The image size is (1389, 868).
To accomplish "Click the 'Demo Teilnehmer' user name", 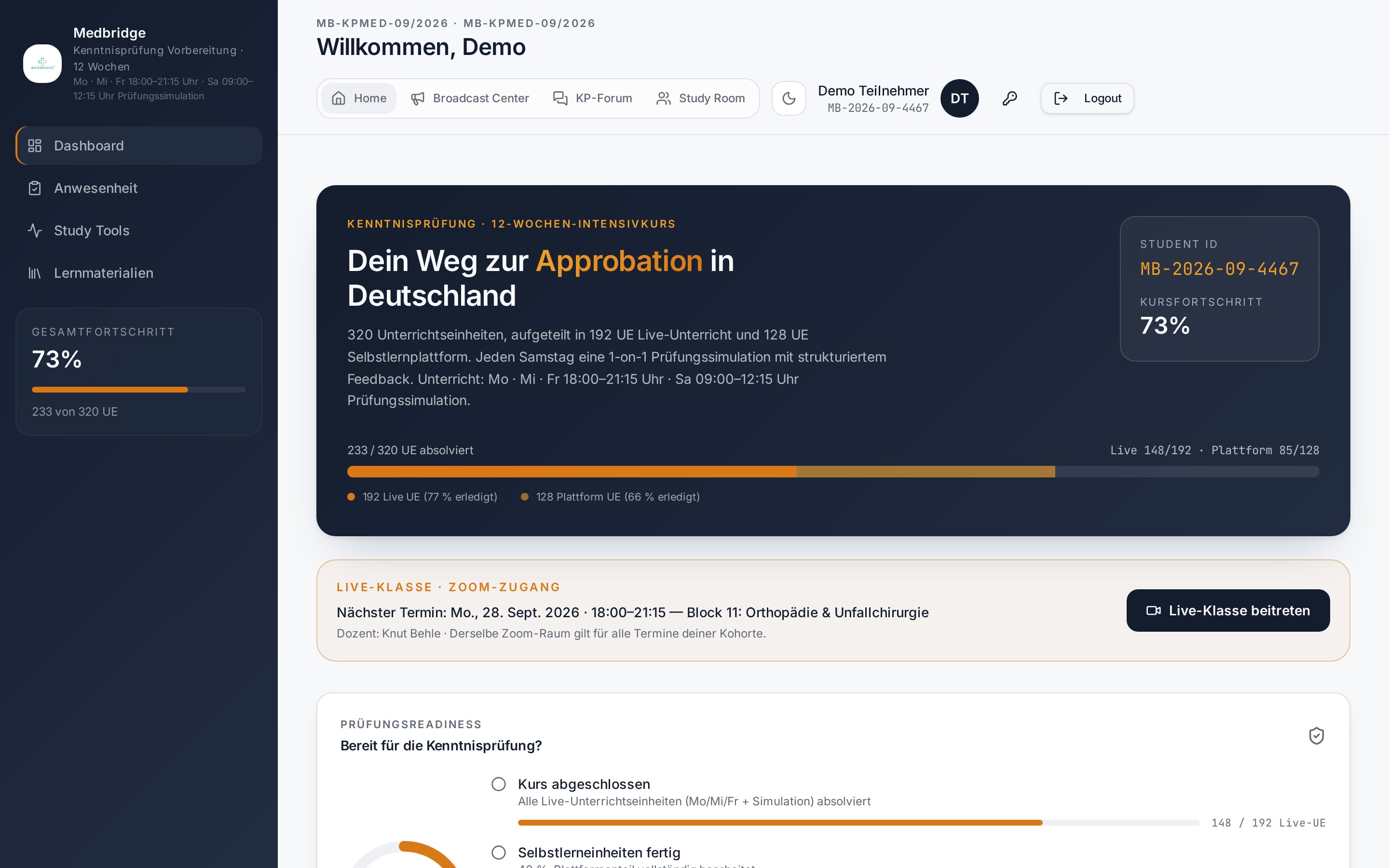I will (873, 91).
